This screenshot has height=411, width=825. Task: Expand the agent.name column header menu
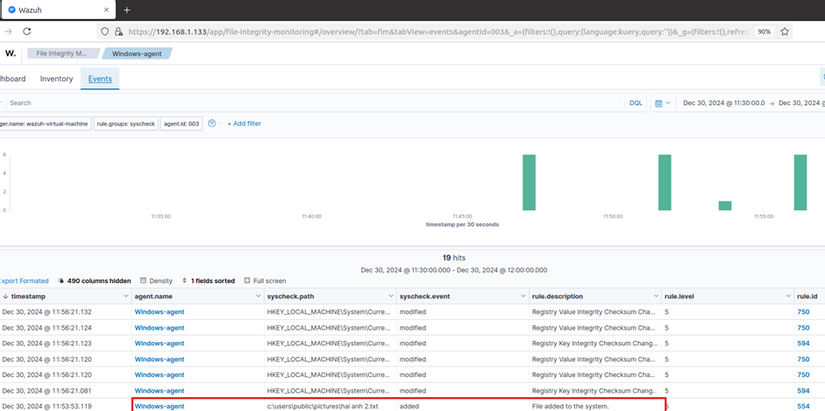click(x=258, y=297)
